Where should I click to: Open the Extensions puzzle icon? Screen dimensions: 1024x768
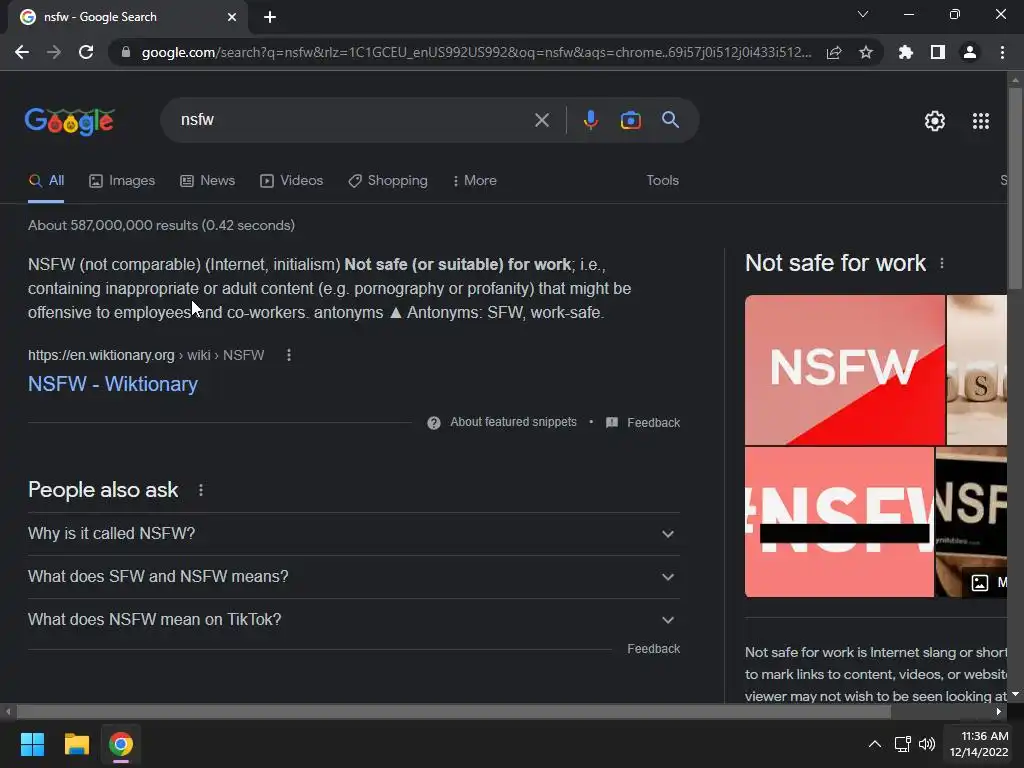[906, 52]
